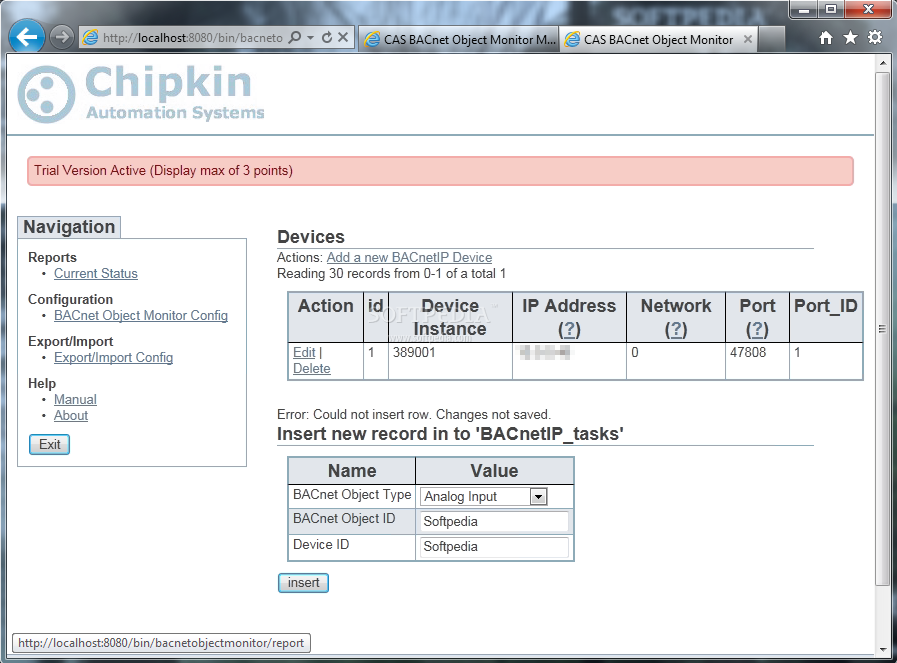
Task: Open the Current Status report link
Action: click(x=96, y=273)
